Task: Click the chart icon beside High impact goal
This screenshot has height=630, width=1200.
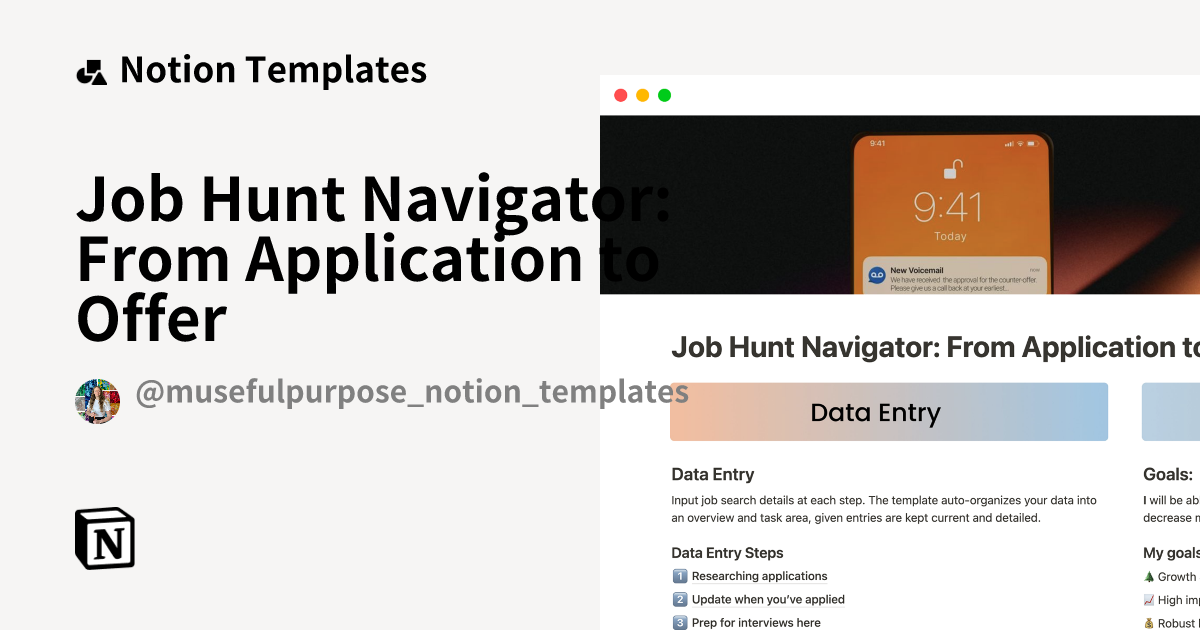Action: (1150, 599)
